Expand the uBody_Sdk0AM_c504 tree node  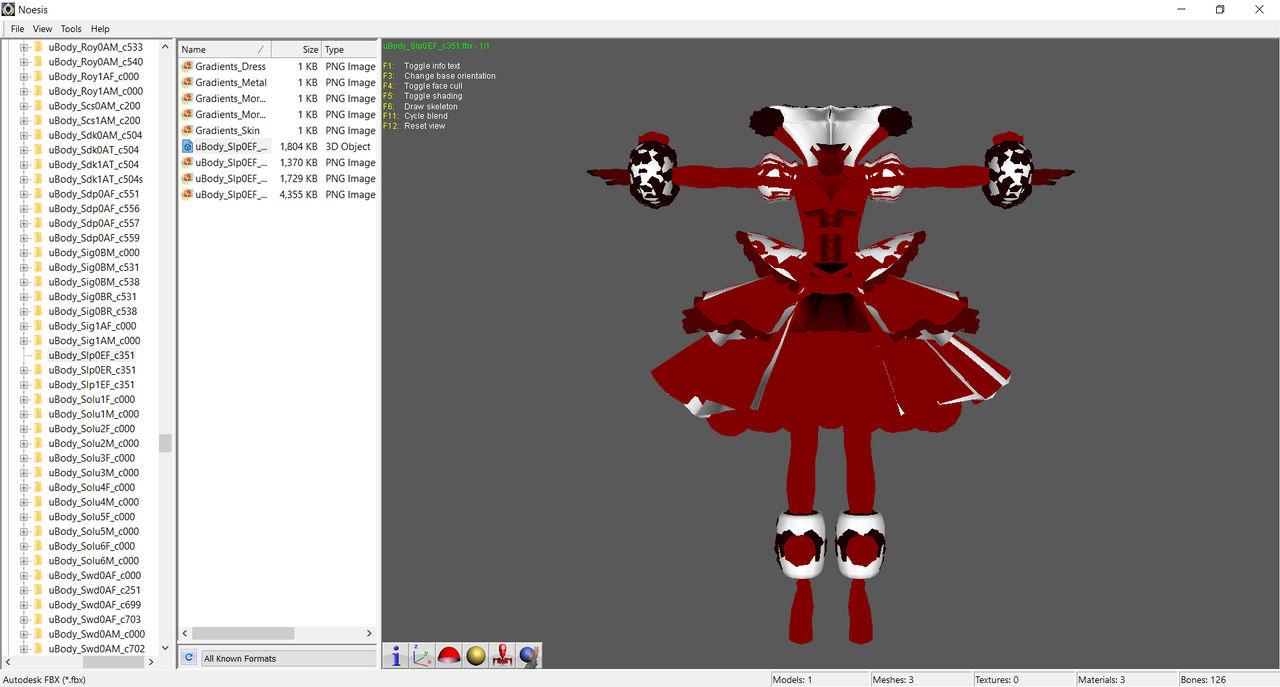[23, 135]
